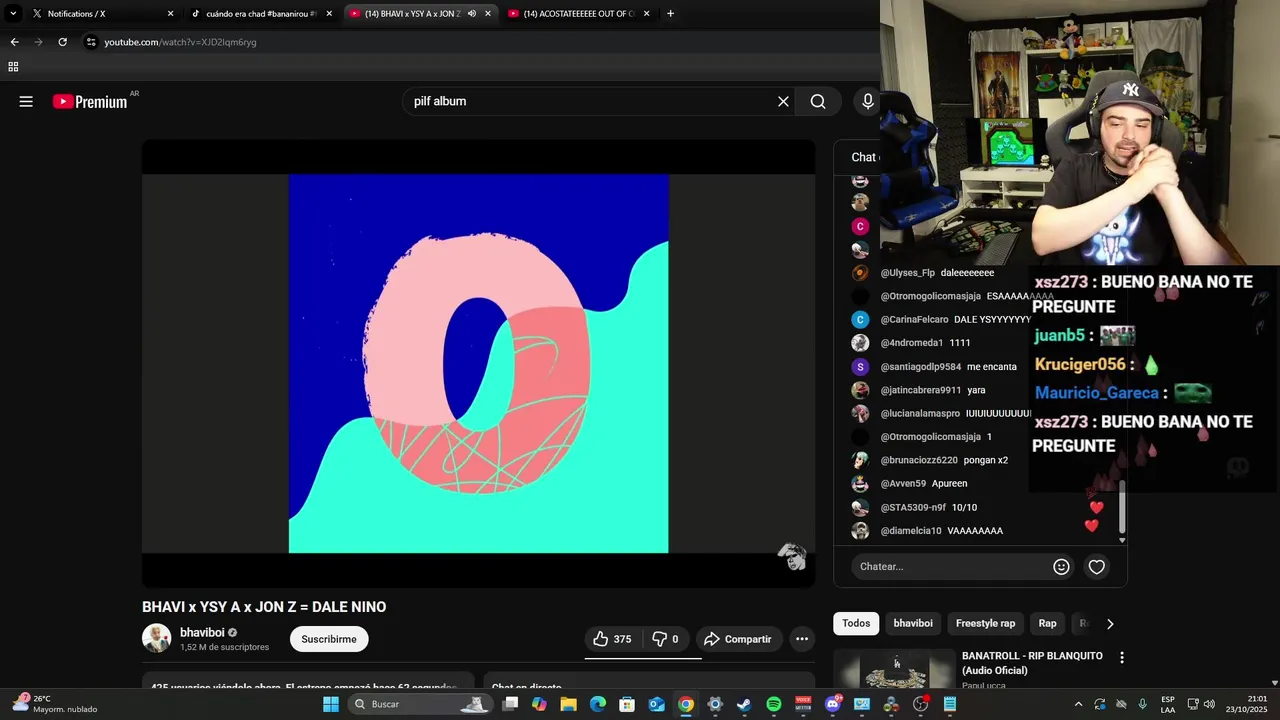1280x720 pixels.
Task: Dislike the video with thumbs down
Action: (665, 639)
